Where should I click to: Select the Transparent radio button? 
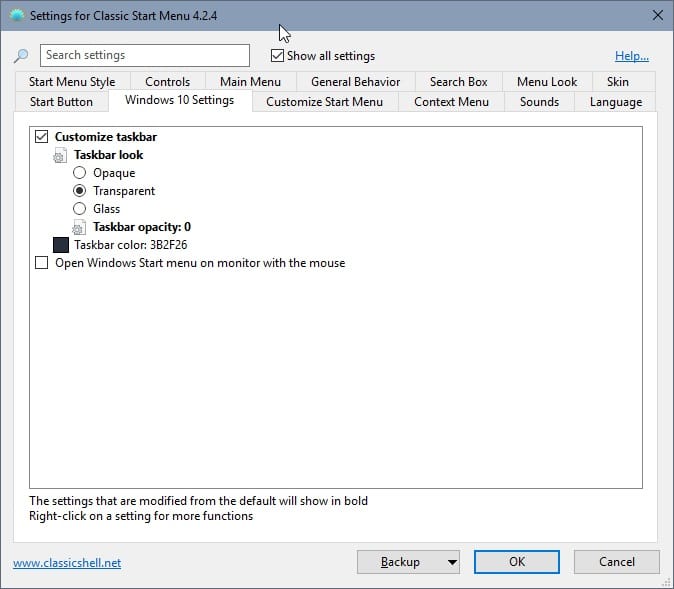80,191
